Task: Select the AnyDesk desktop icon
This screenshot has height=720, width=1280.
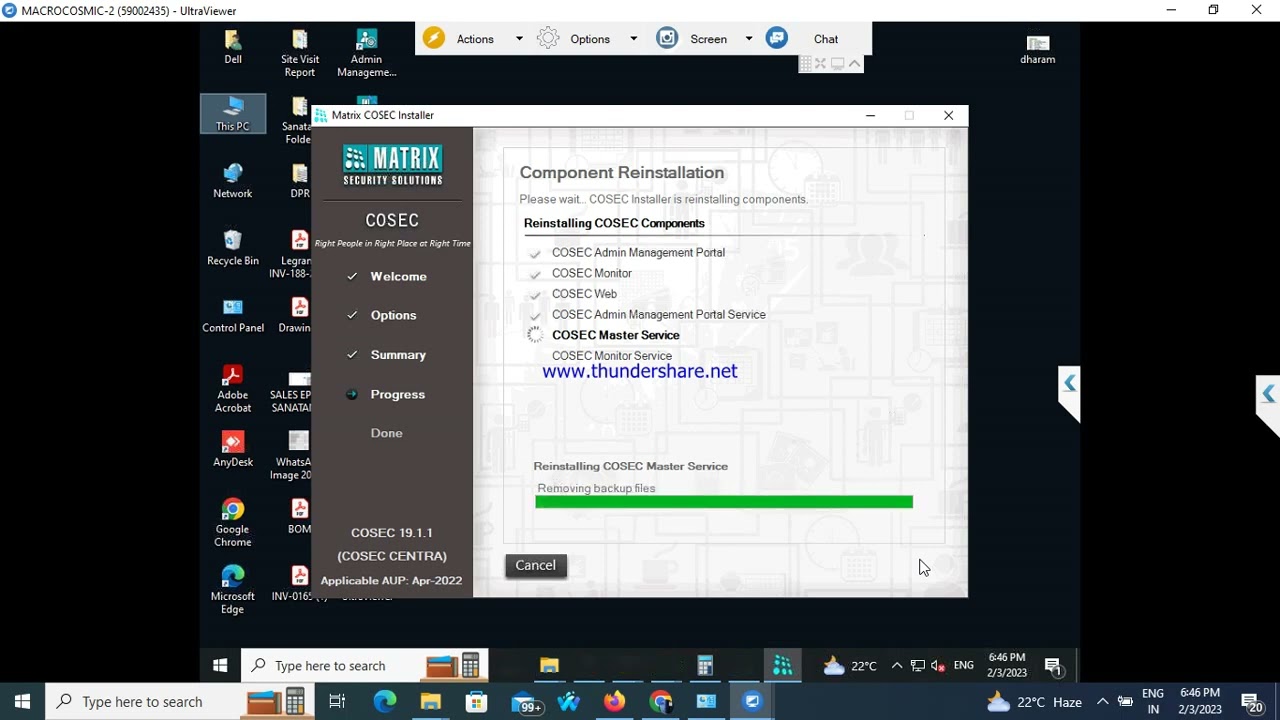Action: click(x=233, y=449)
